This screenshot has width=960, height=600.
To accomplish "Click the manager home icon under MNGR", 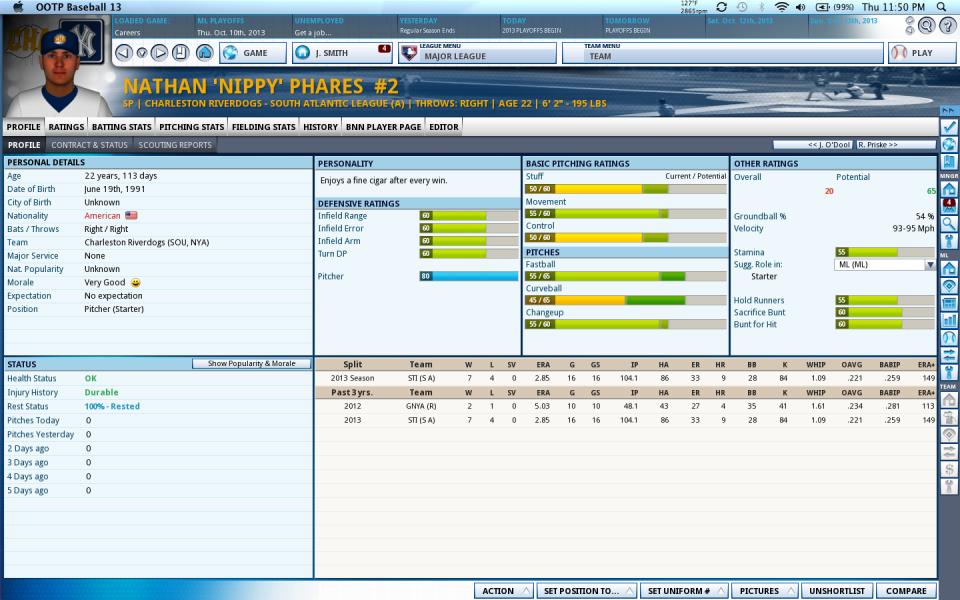I will (x=949, y=189).
